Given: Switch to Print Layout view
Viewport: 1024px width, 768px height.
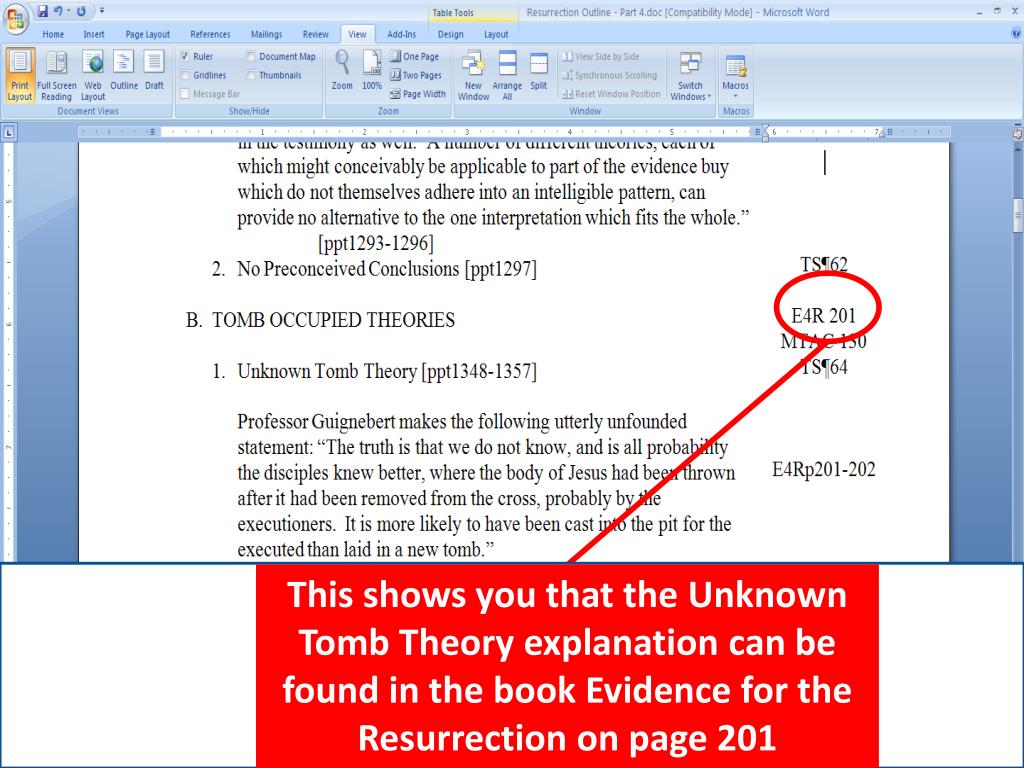Looking at the screenshot, I should [20, 76].
